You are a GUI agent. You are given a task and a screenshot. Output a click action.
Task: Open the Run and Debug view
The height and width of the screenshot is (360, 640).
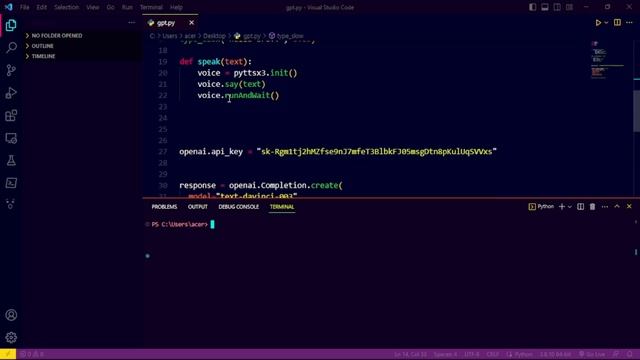[11, 93]
